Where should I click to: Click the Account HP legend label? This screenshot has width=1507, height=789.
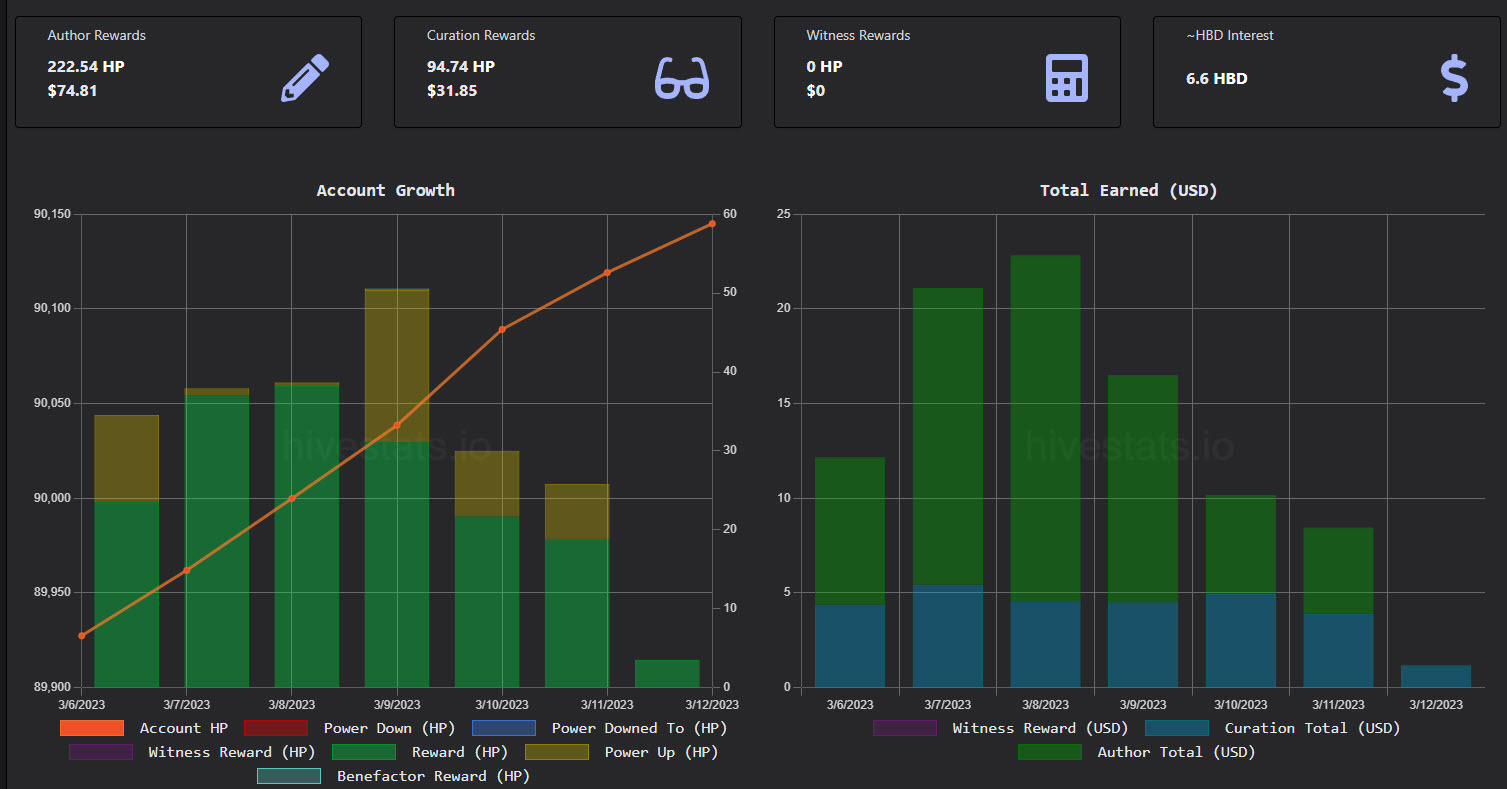tap(184, 728)
